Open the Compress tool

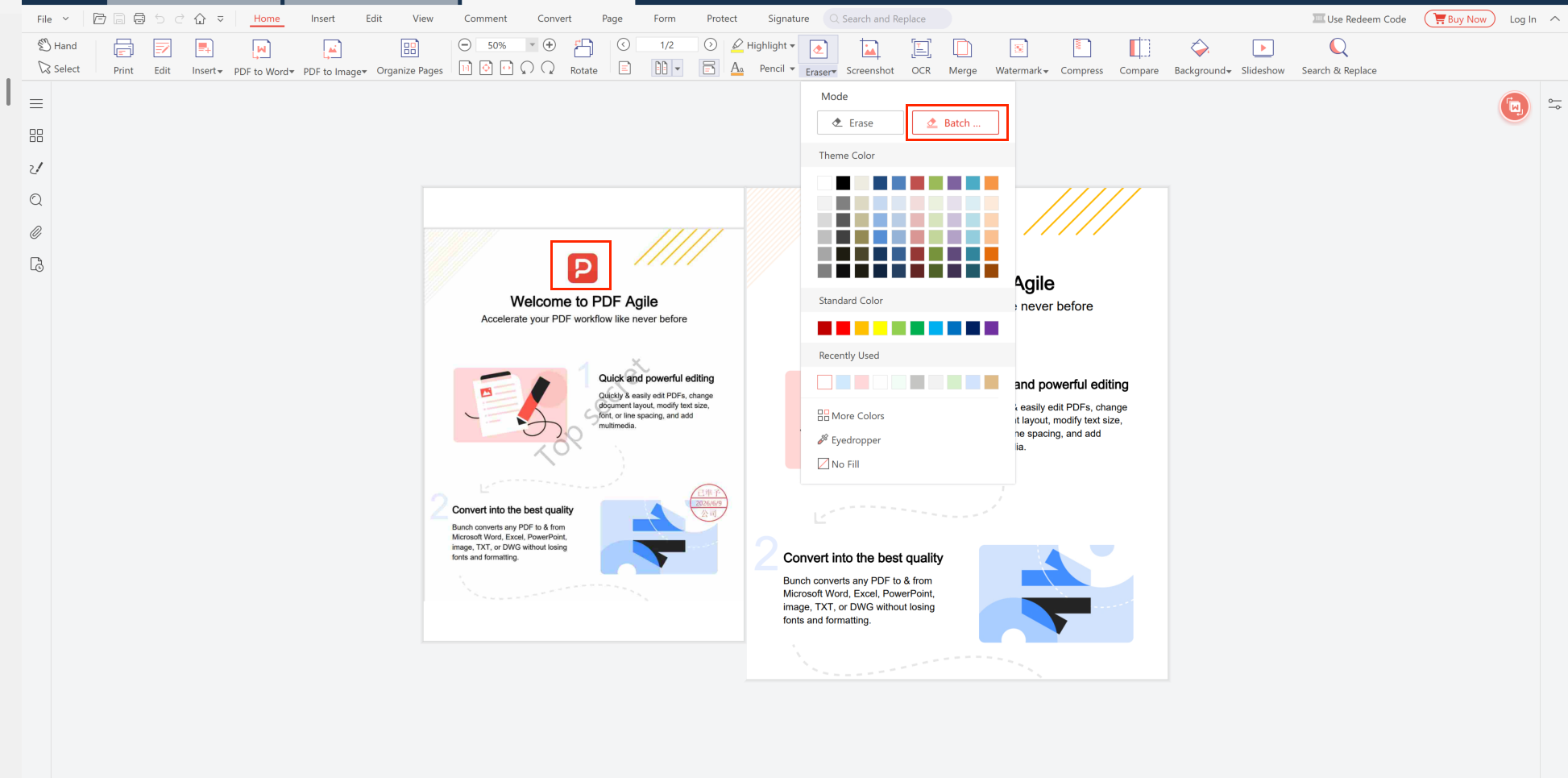coord(1082,56)
